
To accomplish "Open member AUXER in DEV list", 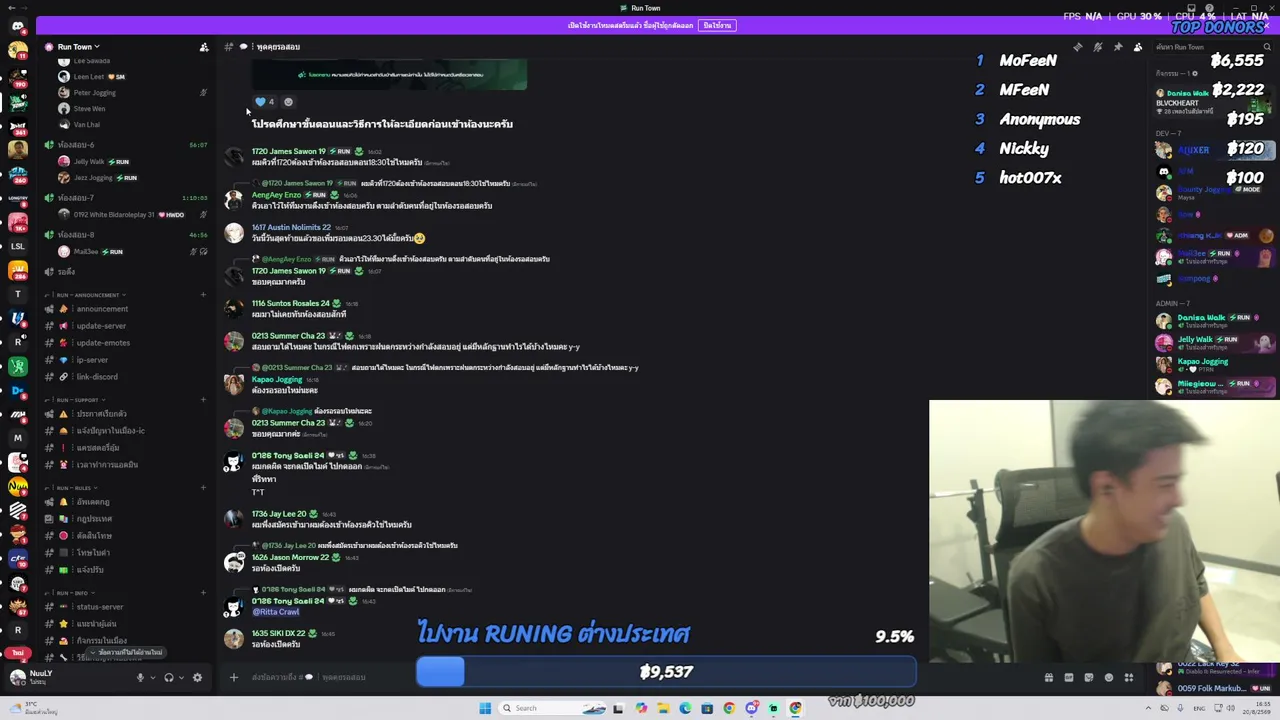I will (1215, 150).
